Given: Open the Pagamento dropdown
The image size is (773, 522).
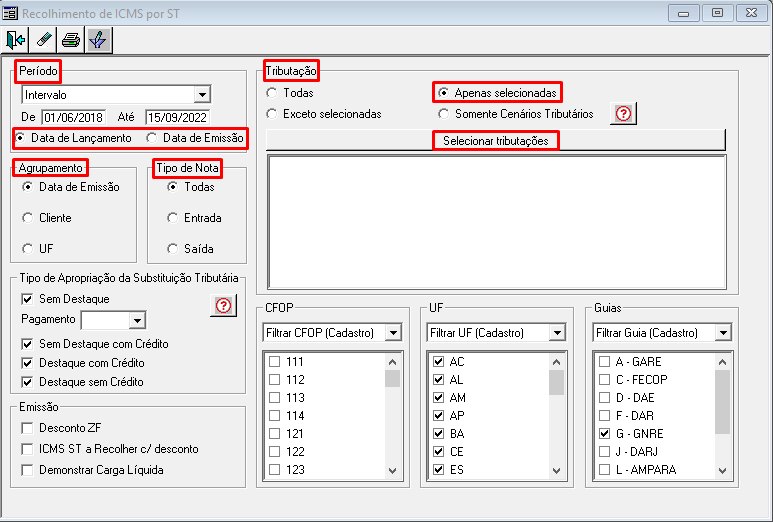Looking at the screenshot, I should (137, 320).
